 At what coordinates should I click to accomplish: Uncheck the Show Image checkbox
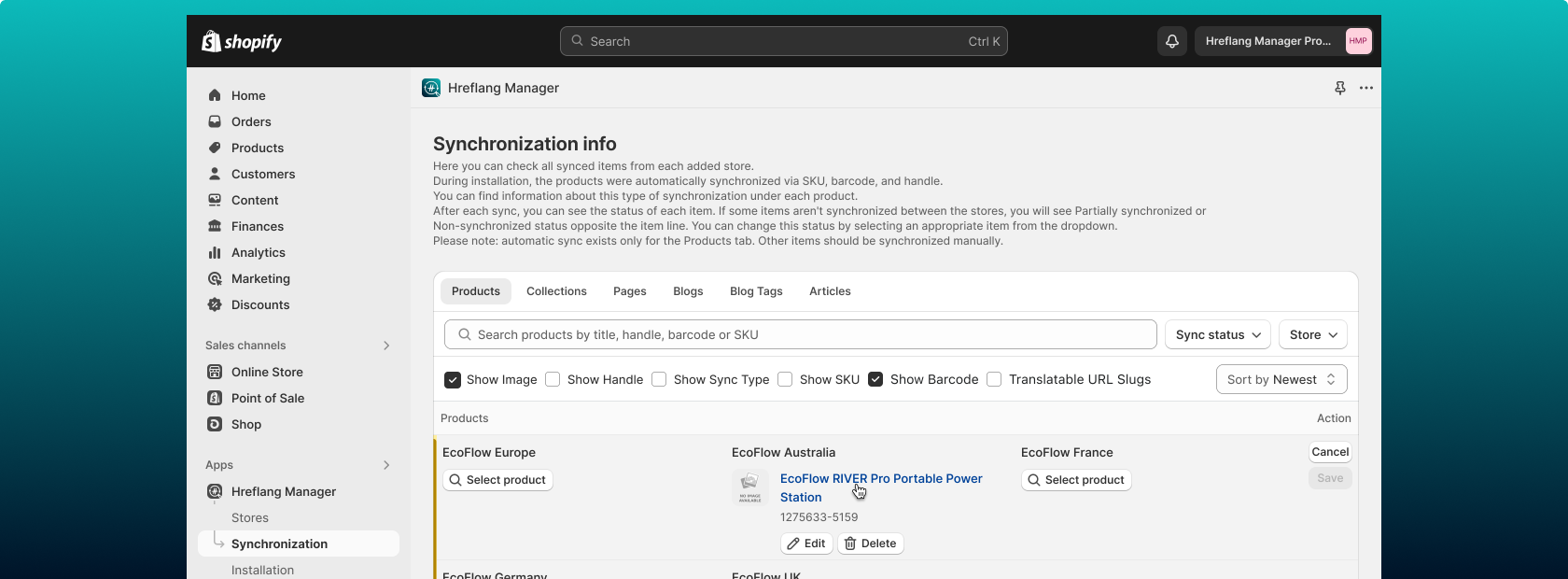pos(453,379)
